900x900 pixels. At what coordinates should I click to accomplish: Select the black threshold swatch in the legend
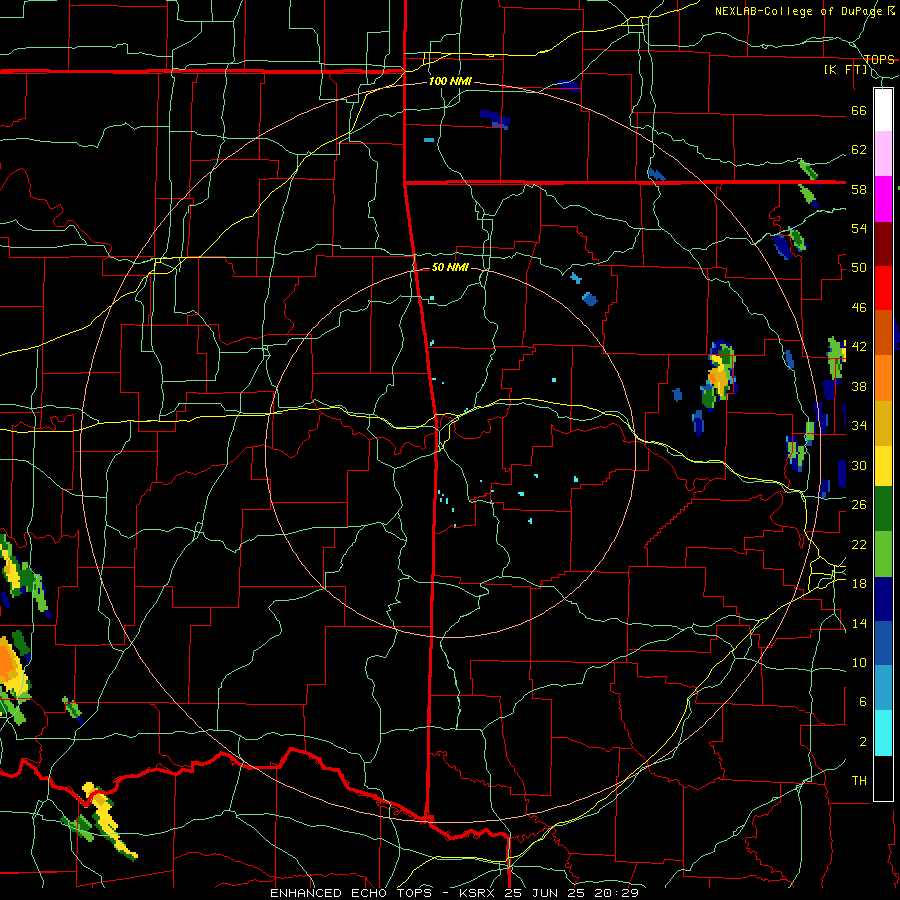click(883, 778)
